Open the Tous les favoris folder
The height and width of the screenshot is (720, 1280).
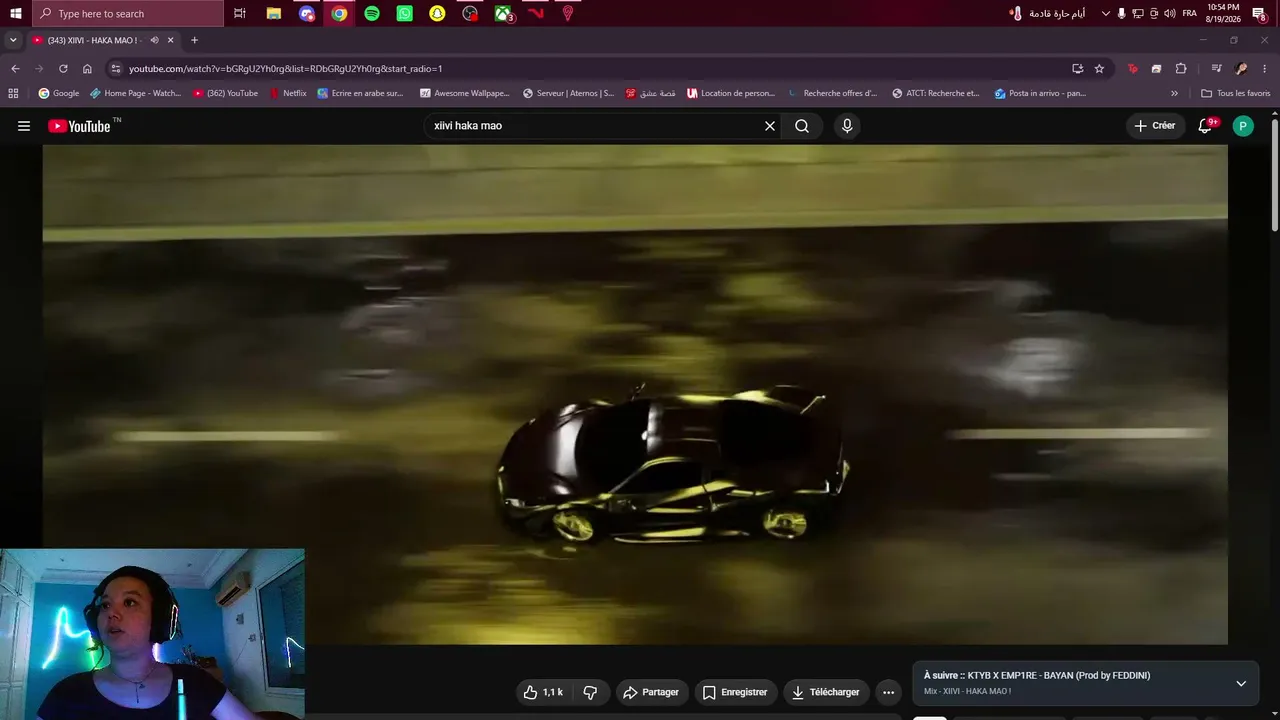coord(1236,93)
